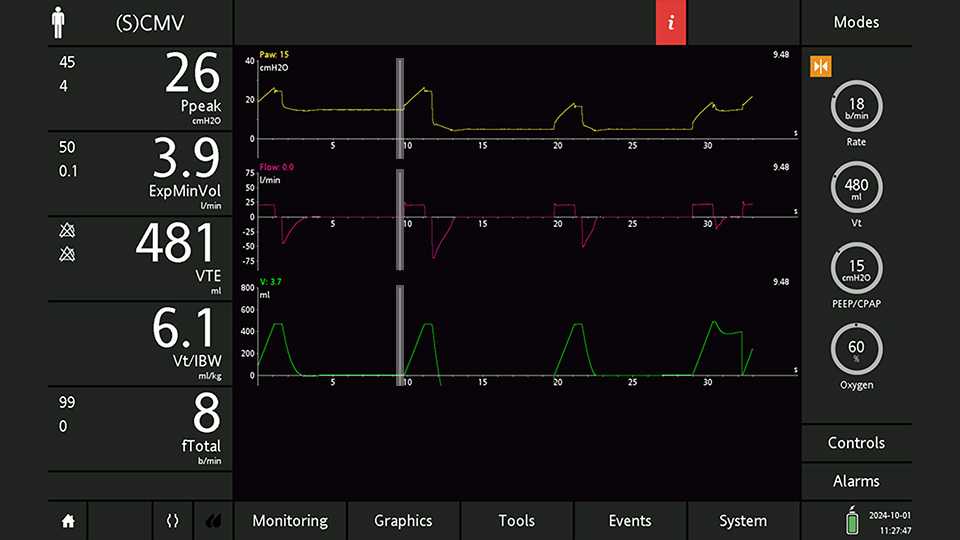
Task: Select the Vt/IBW value 6.1 panel
Action: (x=140, y=343)
